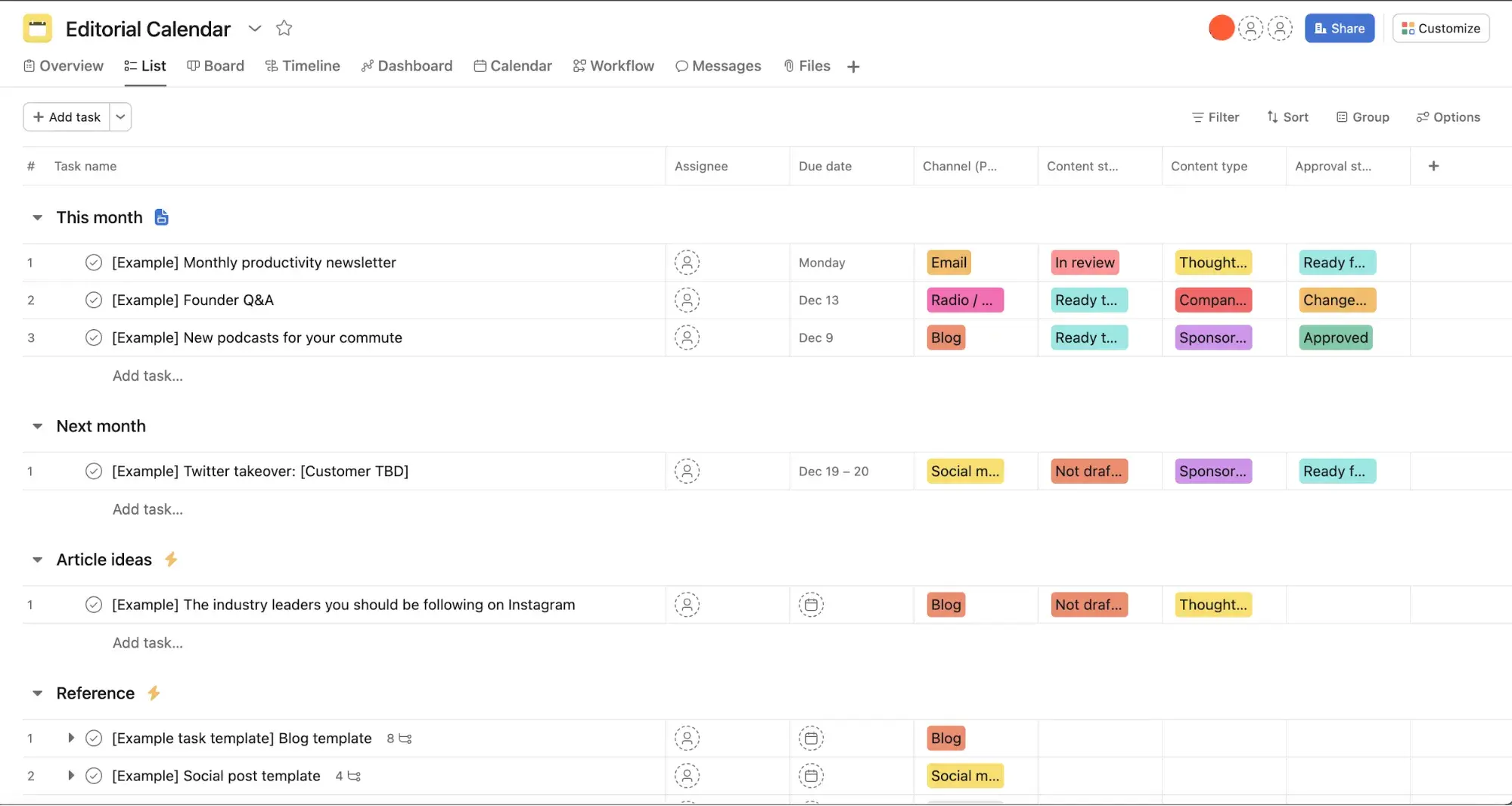Open project actions chevron beside Editorial Calendar
This screenshot has width=1512, height=806.
click(255, 28)
